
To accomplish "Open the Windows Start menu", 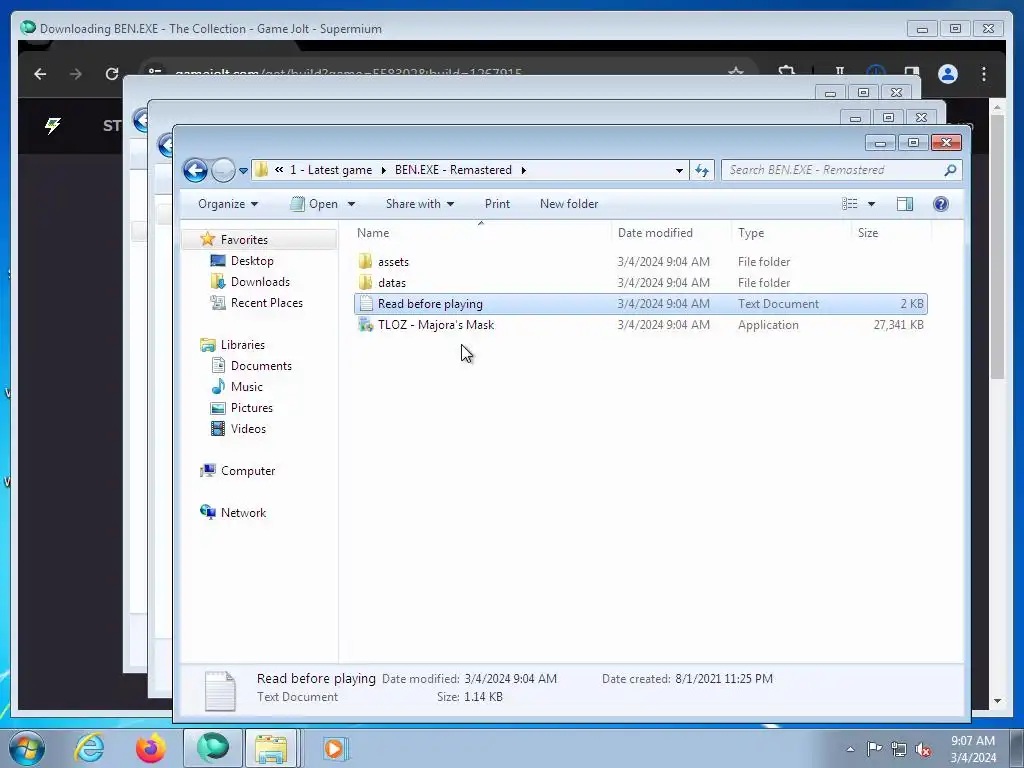I will pyautogui.click(x=26, y=748).
